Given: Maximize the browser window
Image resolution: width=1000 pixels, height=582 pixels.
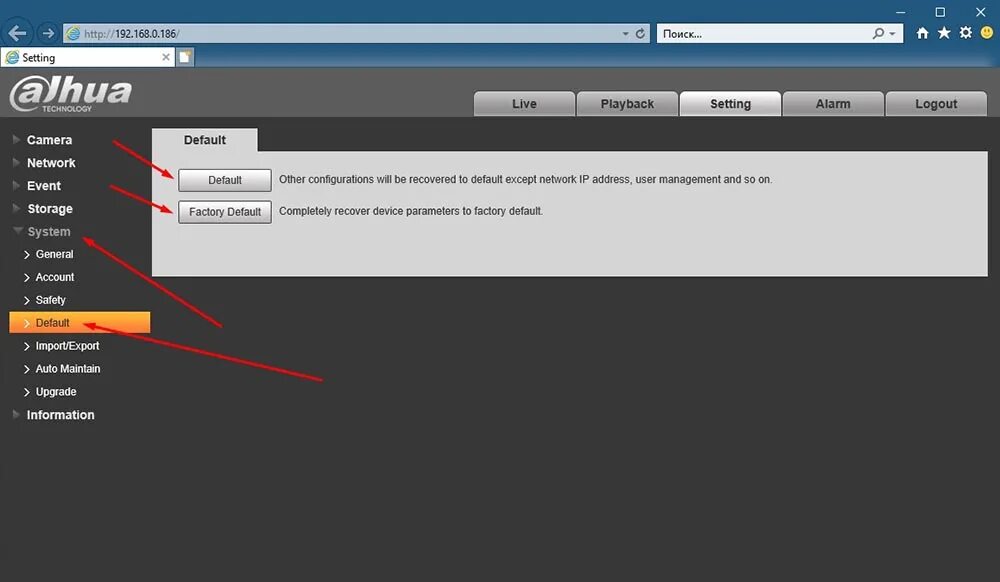Looking at the screenshot, I should click(940, 12).
